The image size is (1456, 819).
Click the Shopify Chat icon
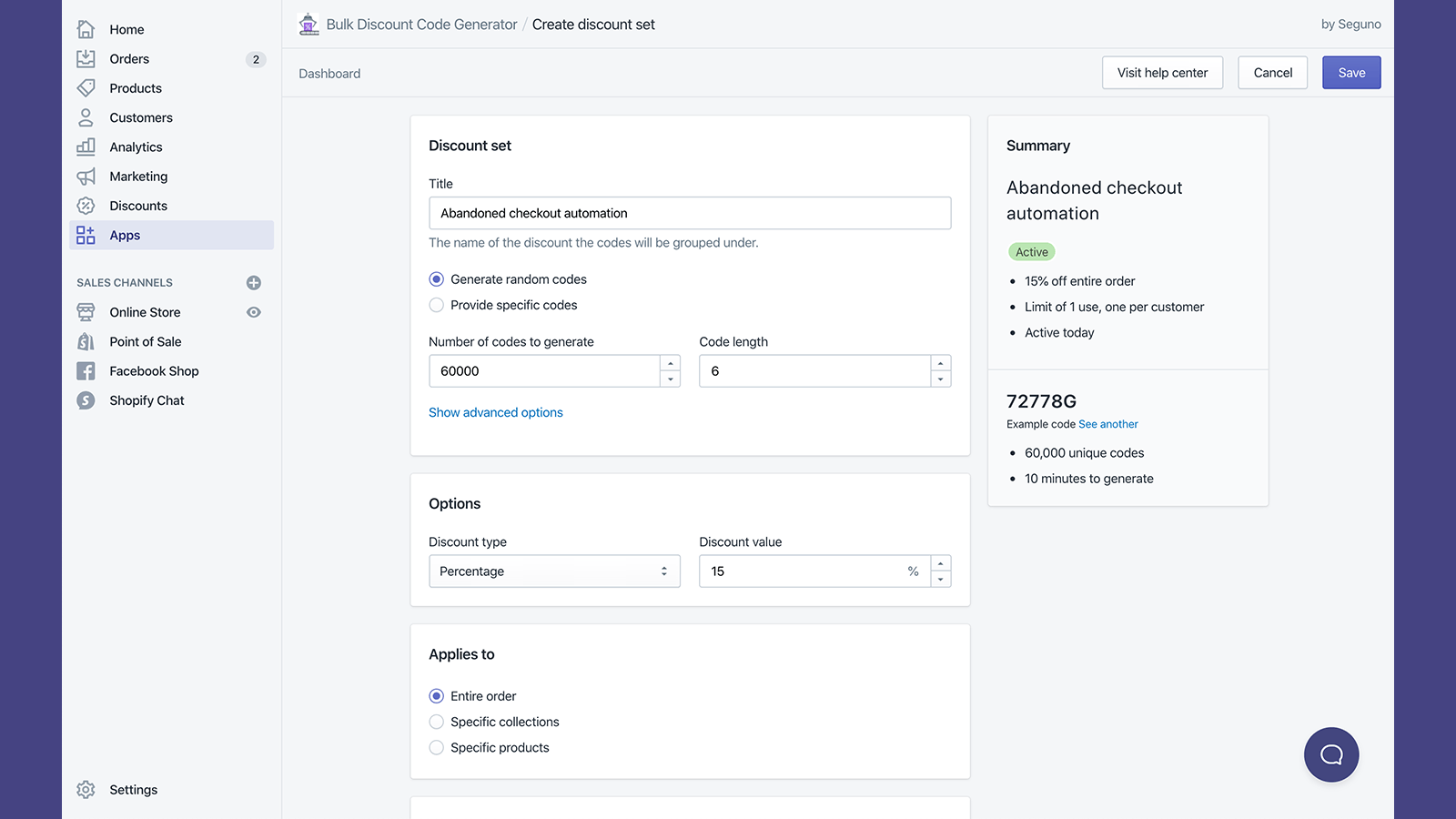click(86, 400)
